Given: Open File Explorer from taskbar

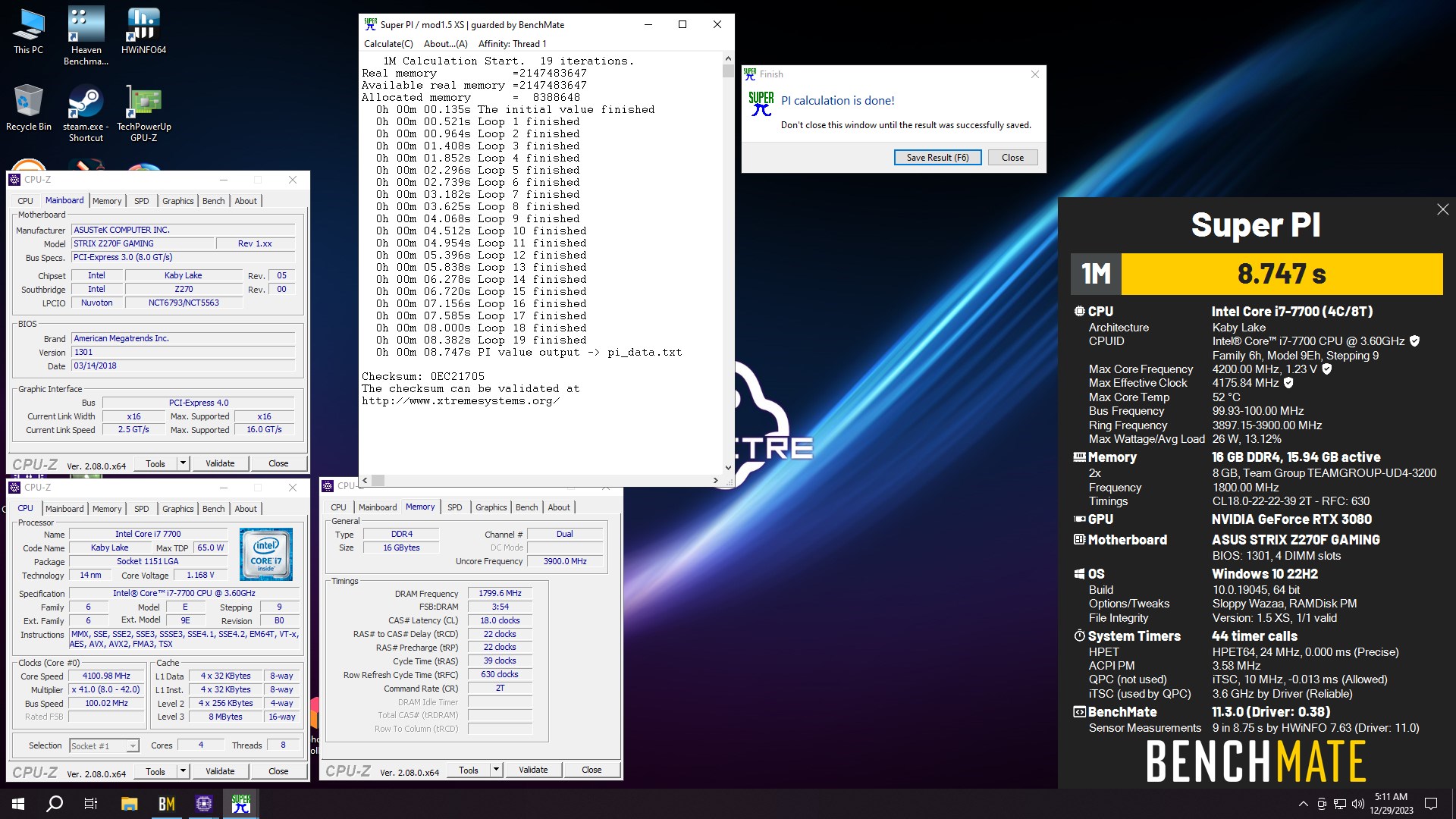Looking at the screenshot, I should [129, 804].
